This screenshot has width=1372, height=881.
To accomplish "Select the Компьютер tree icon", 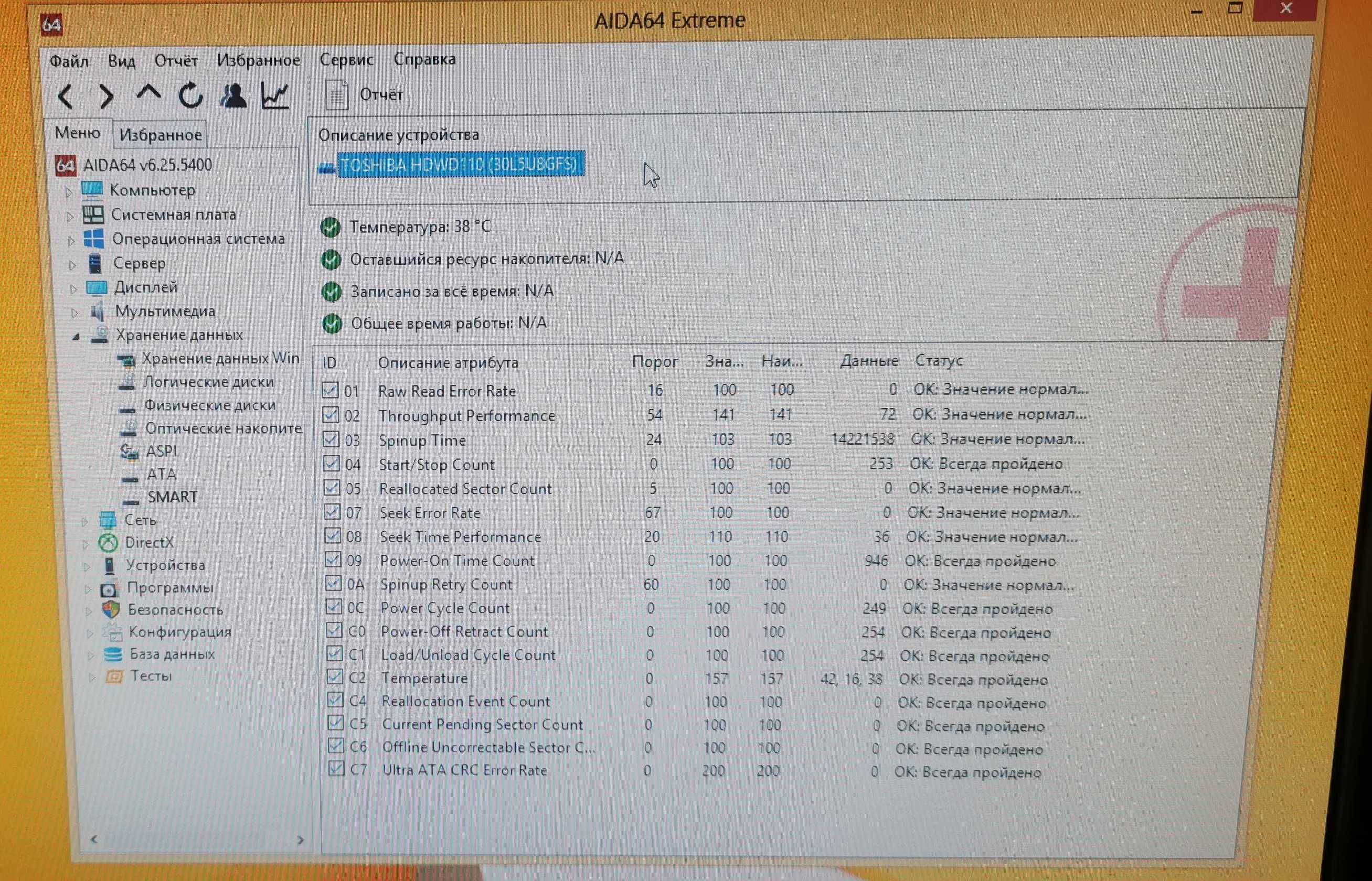I will coord(93,189).
